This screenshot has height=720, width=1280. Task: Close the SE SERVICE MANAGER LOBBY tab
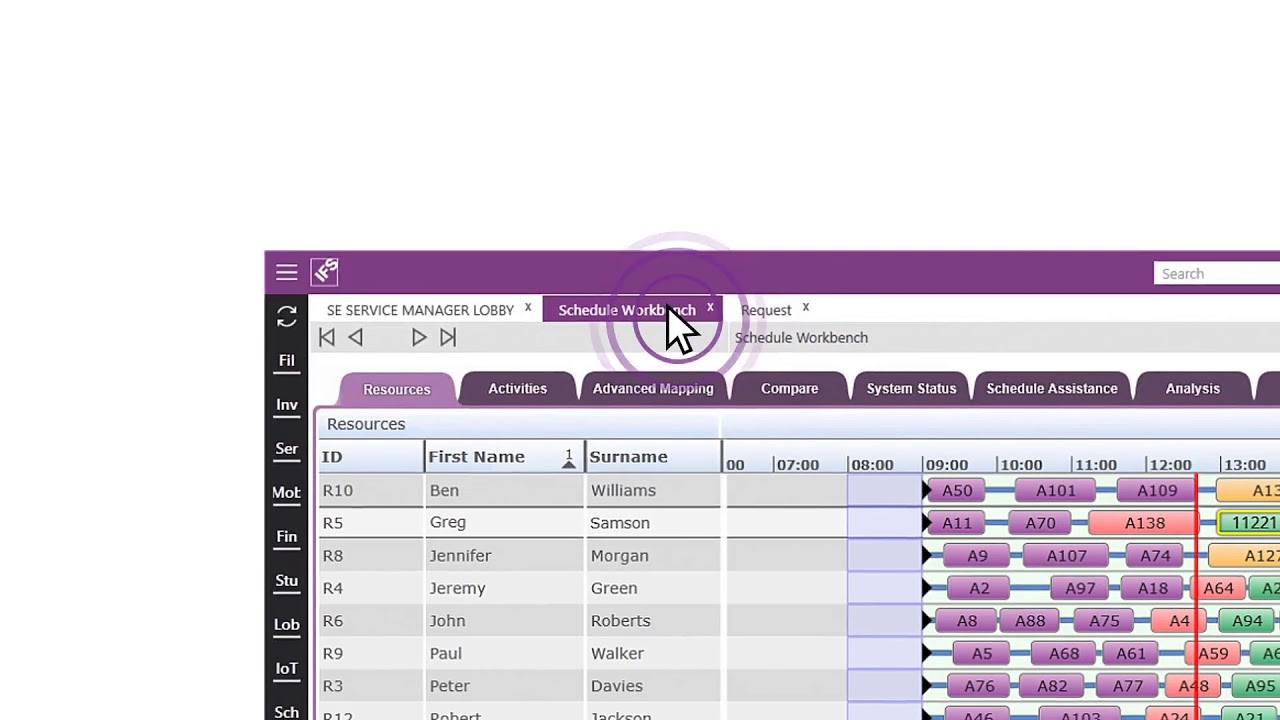point(528,308)
